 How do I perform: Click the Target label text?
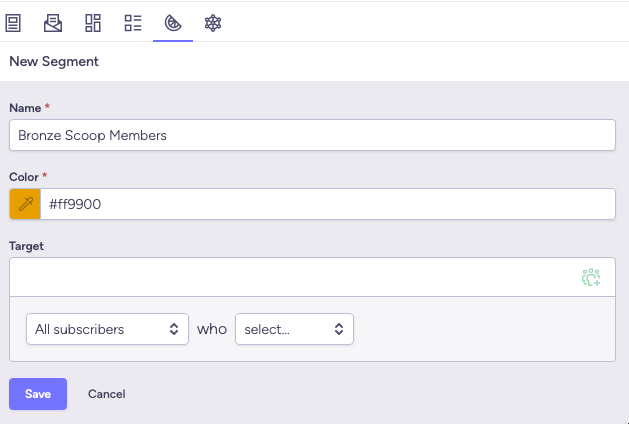click(27, 245)
